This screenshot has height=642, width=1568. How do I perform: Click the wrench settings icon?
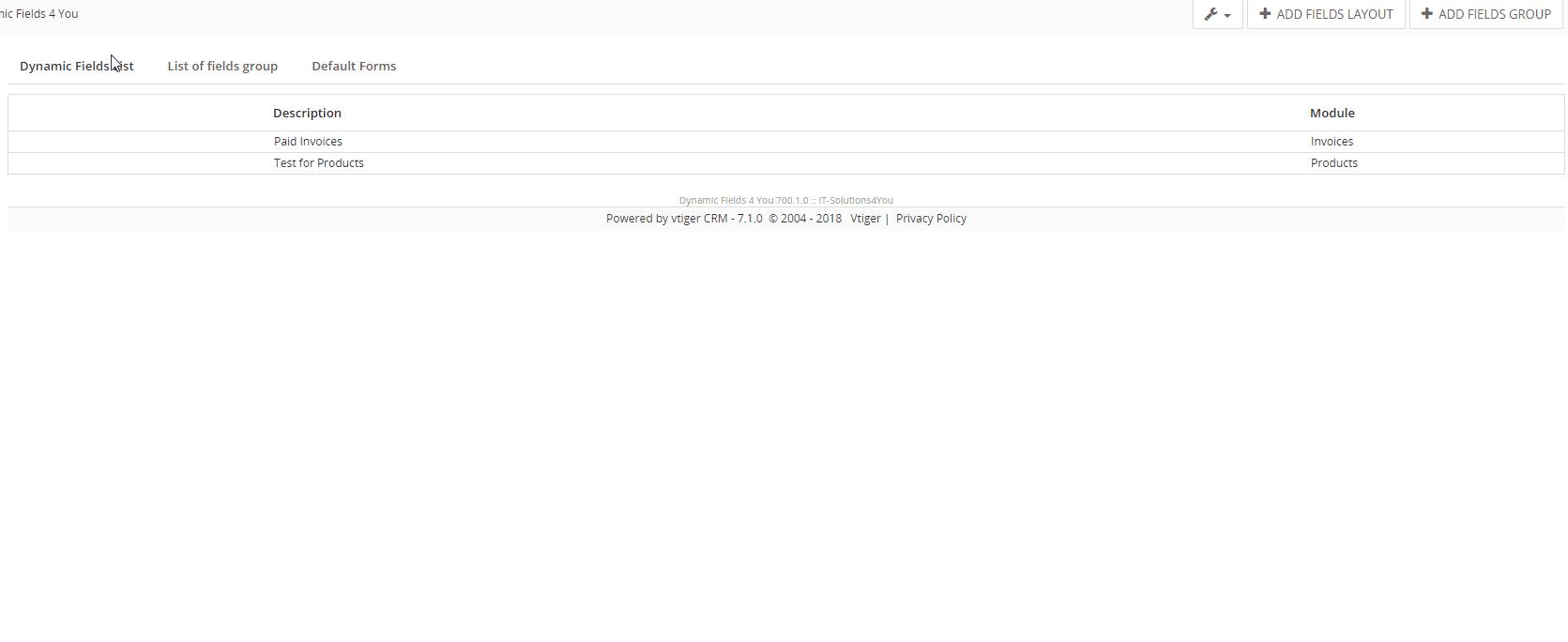tap(1210, 14)
